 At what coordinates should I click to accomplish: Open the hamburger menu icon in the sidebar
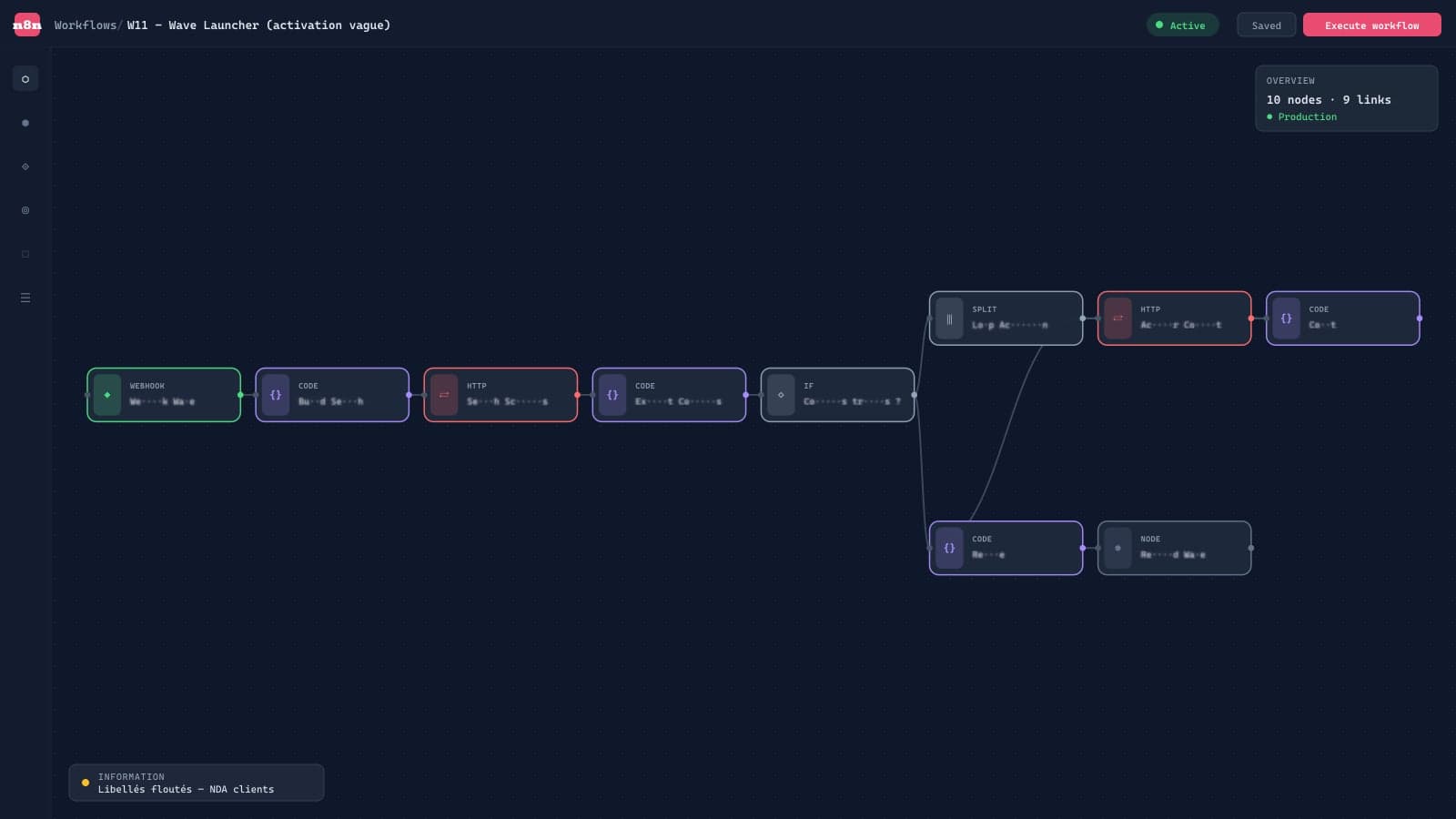pos(25,298)
